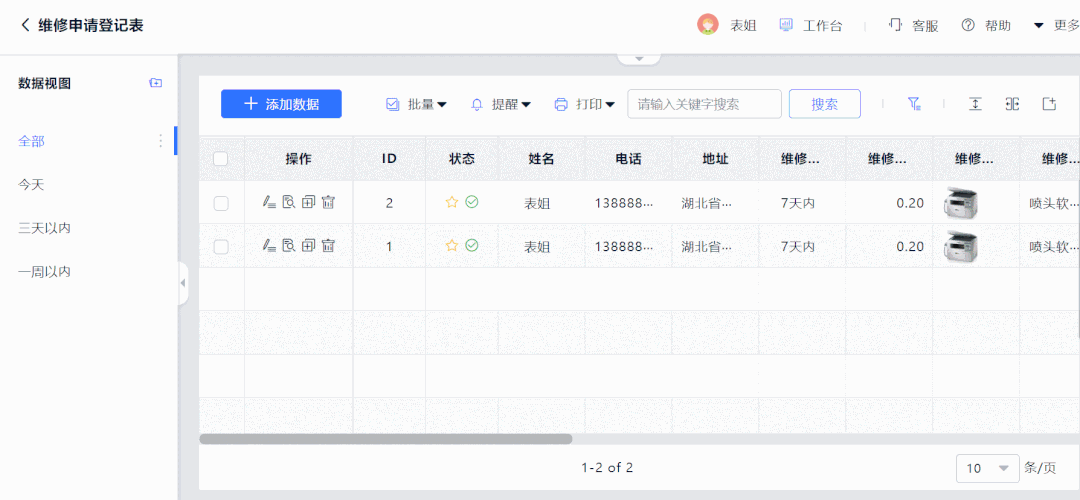
Task: Add new data view folder icon
Action: [x=155, y=83]
